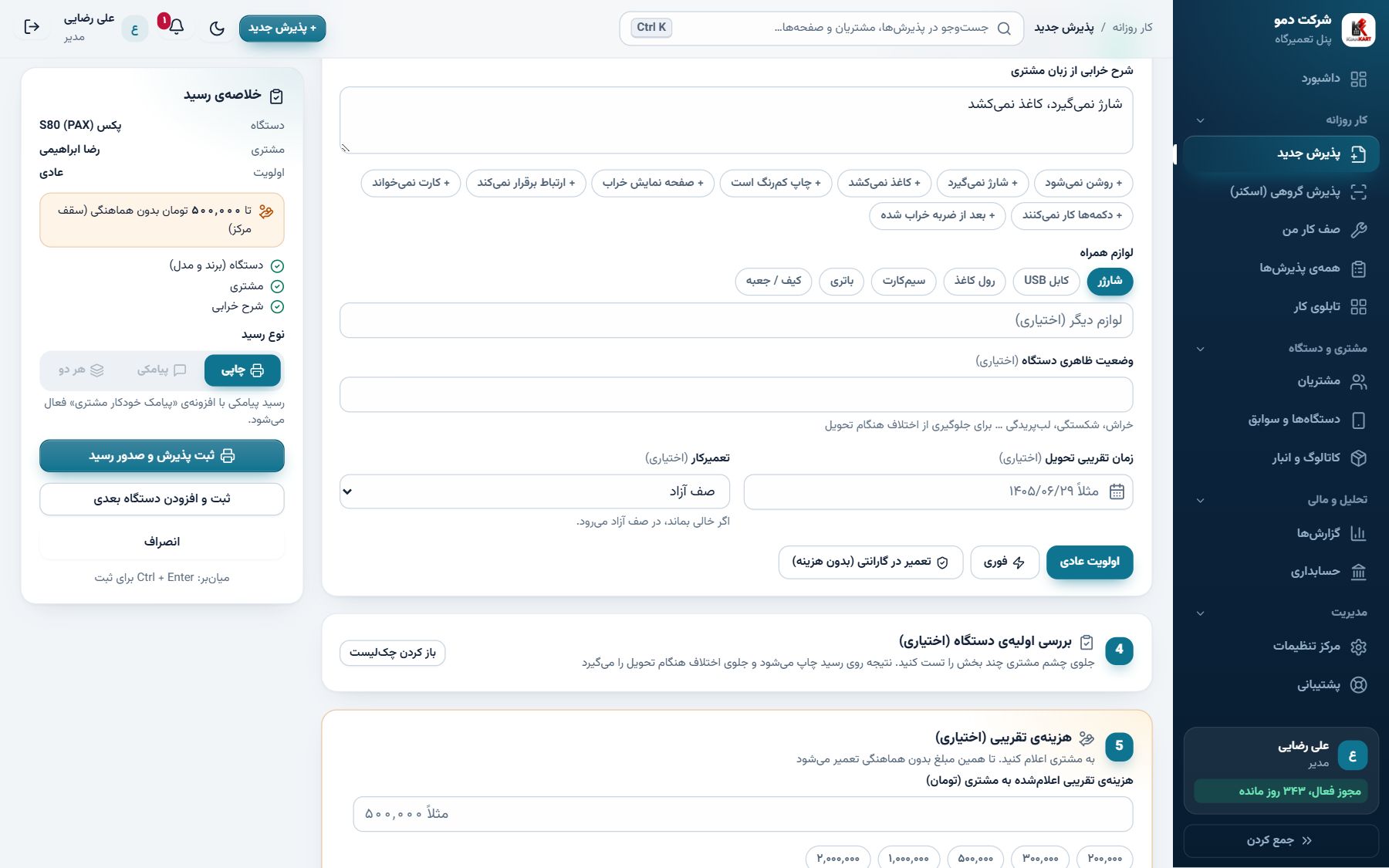The height and width of the screenshot is (868, 1389).
Task: Click the دستگاه‌ها و سوابق device icon
Action: (x=1359, y=420)
